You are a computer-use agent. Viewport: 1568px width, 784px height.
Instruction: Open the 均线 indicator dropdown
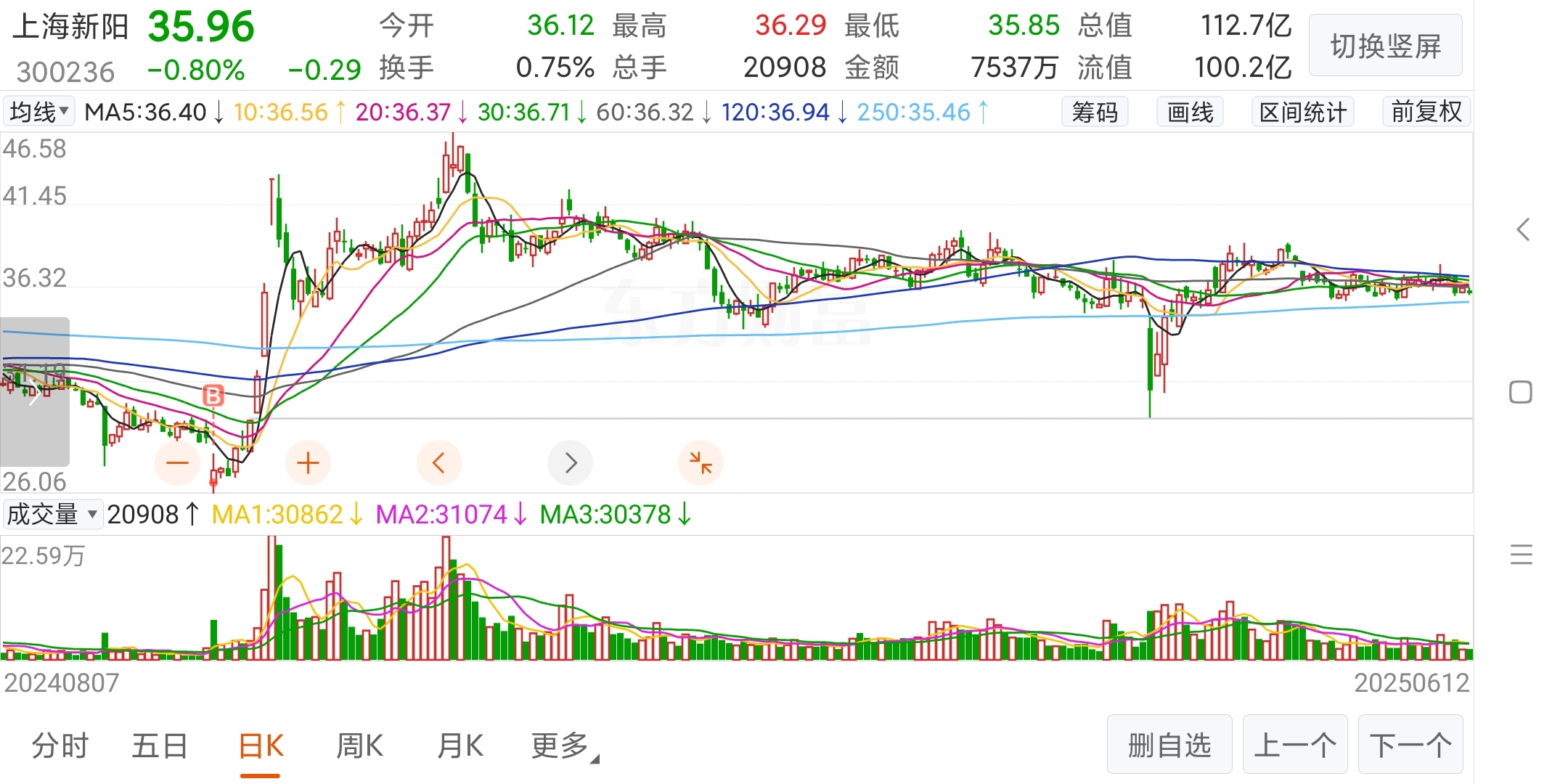pos(38,112)
